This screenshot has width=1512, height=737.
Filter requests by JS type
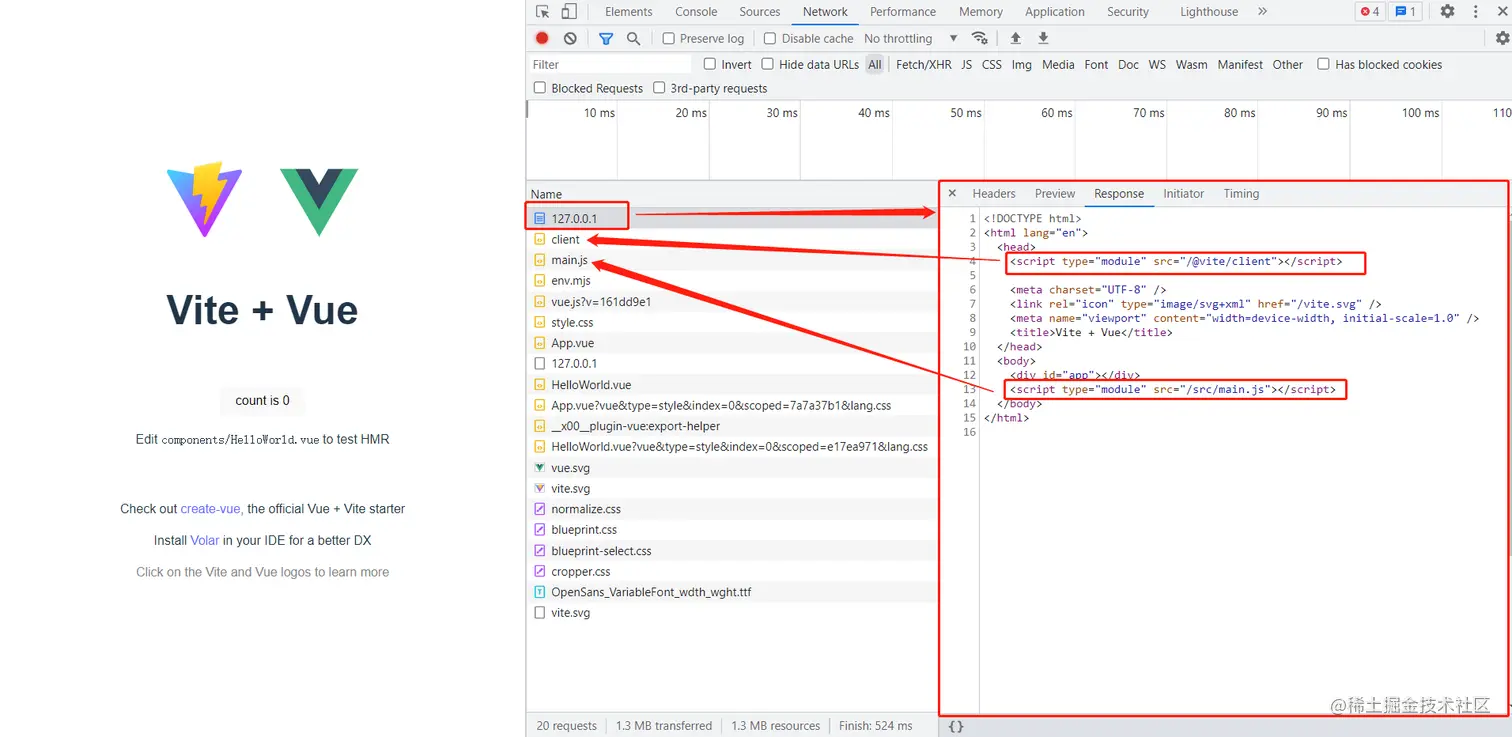(967, 64)
